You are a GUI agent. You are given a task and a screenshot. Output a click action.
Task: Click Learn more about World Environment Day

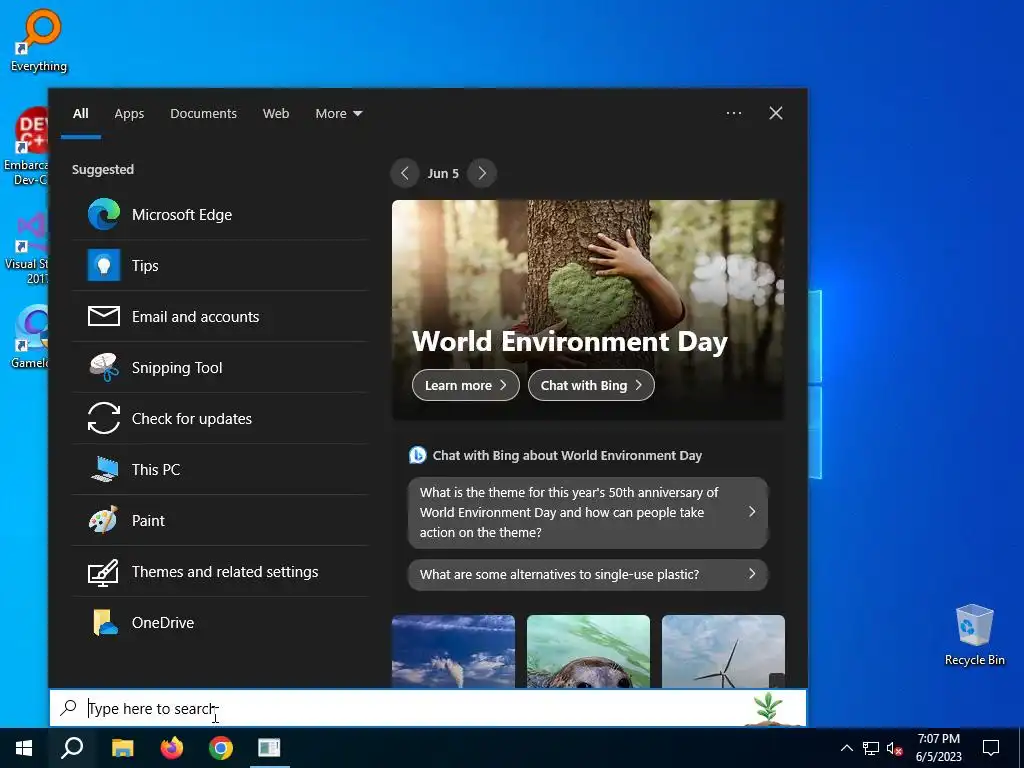[466, 385]
